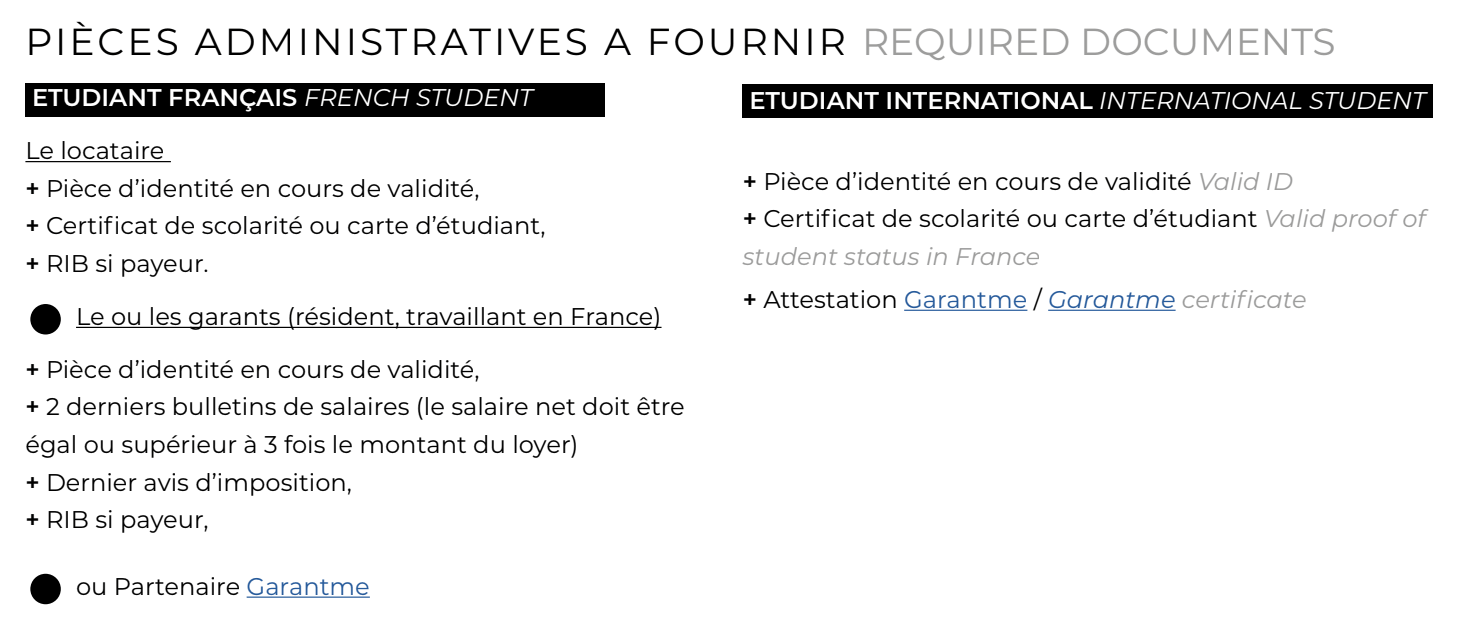Open the non-italic Garantme link after 'Attestation'
This screenshot has width=1464, height=632.
965,300
